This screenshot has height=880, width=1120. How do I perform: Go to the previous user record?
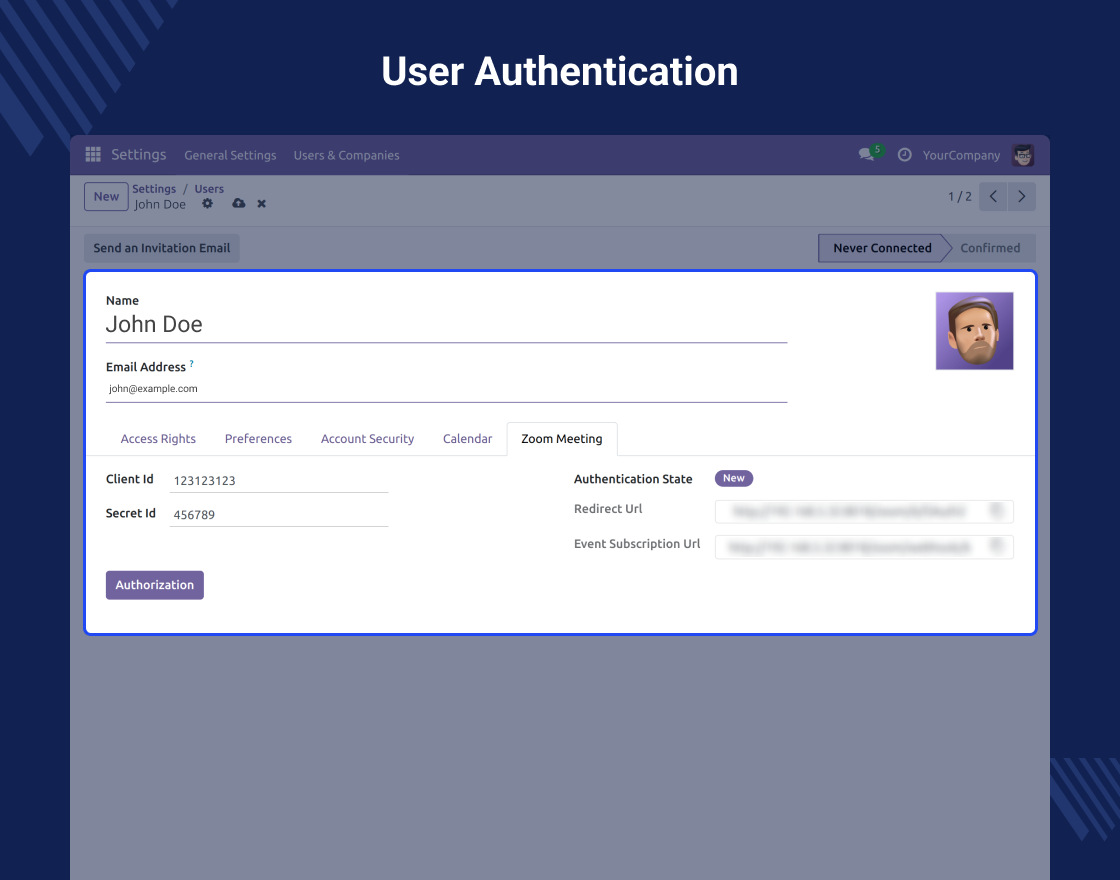pos(993,197)
